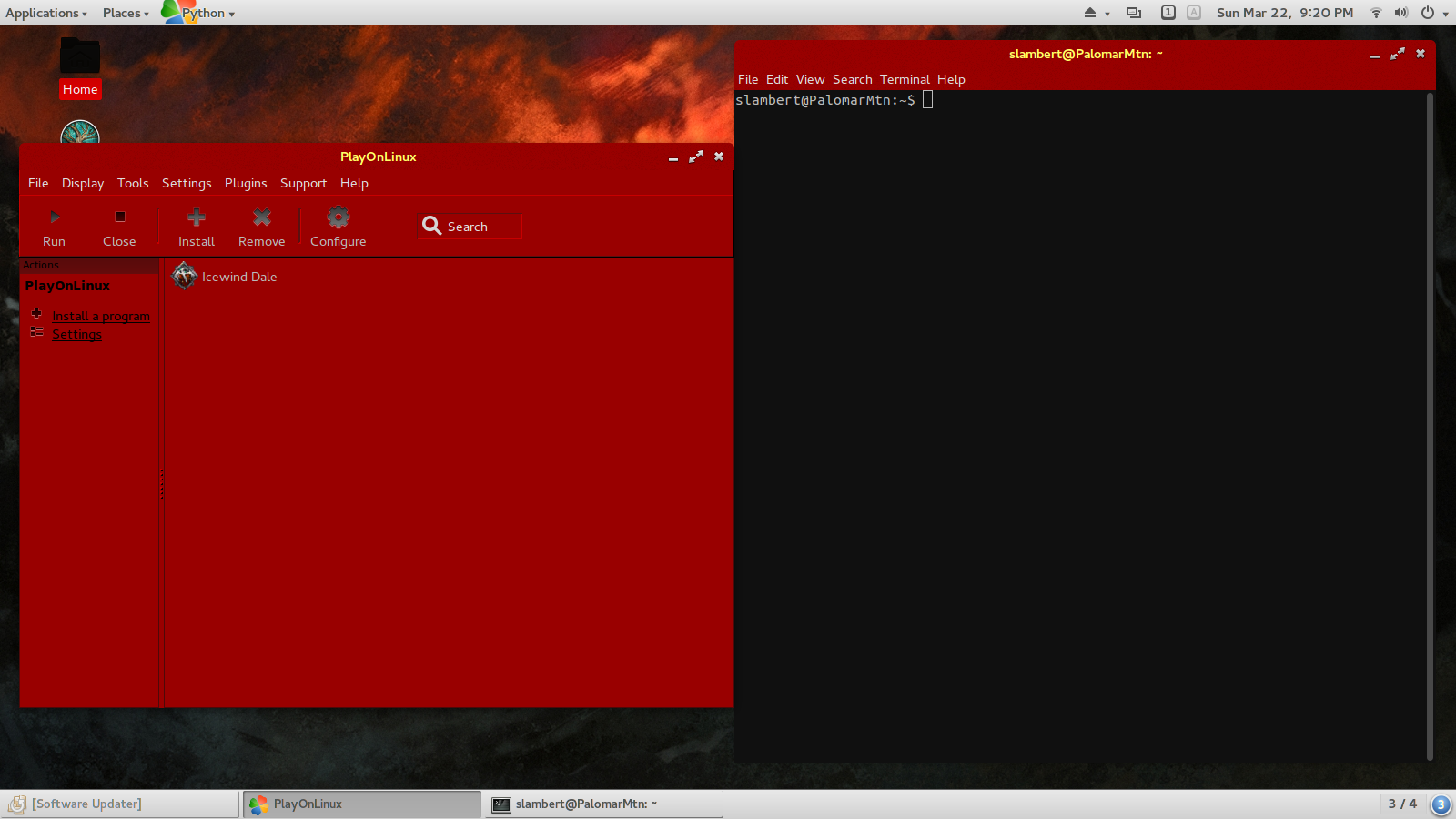1456x819 pixels.
Task: Open the Help menu in PlayOnLinux
Action: click(354, 183)
